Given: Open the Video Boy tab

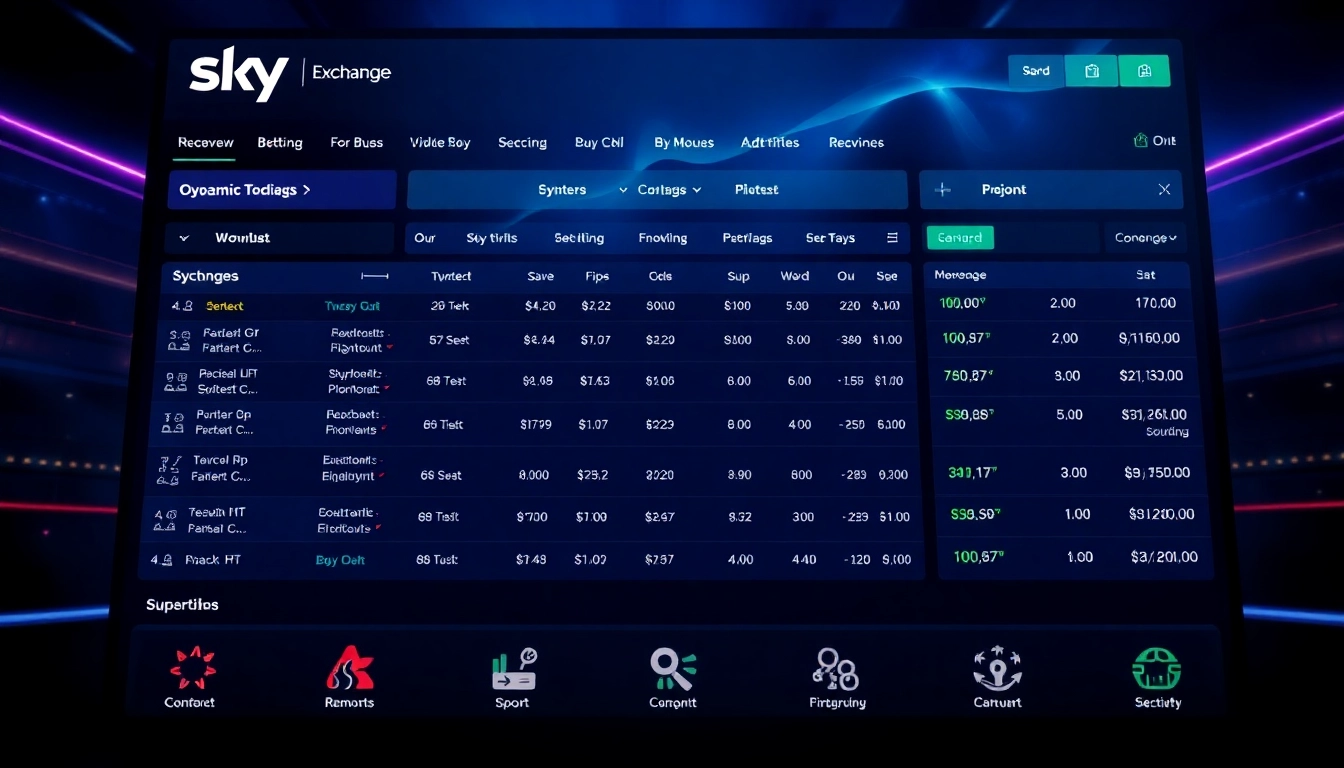Looking at the screenshot, I should pyautogui.click(x=440, y=143).
